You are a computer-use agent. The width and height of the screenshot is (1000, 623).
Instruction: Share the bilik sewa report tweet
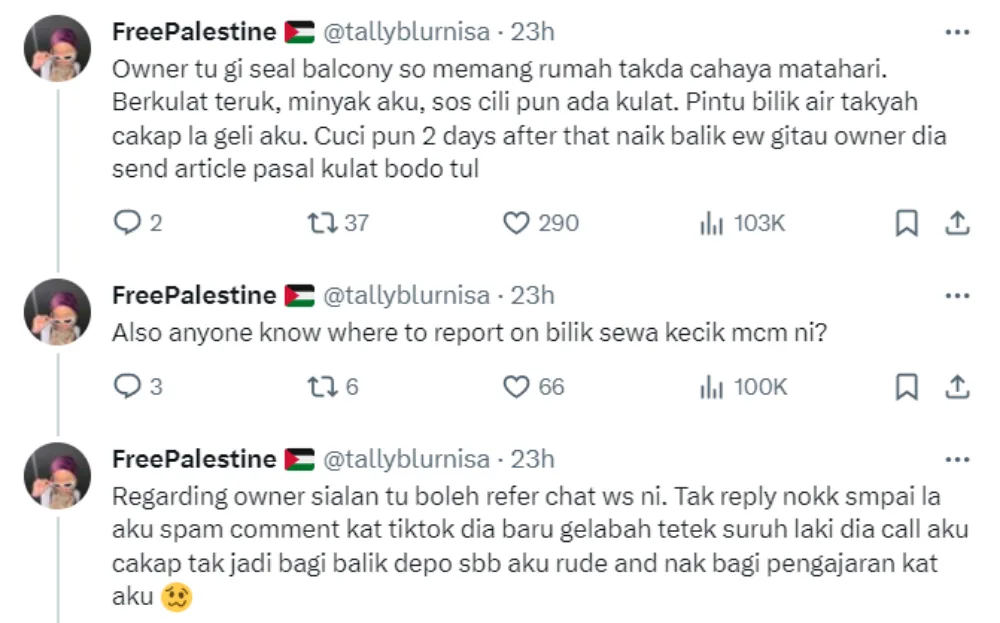(x=956, y=386)
